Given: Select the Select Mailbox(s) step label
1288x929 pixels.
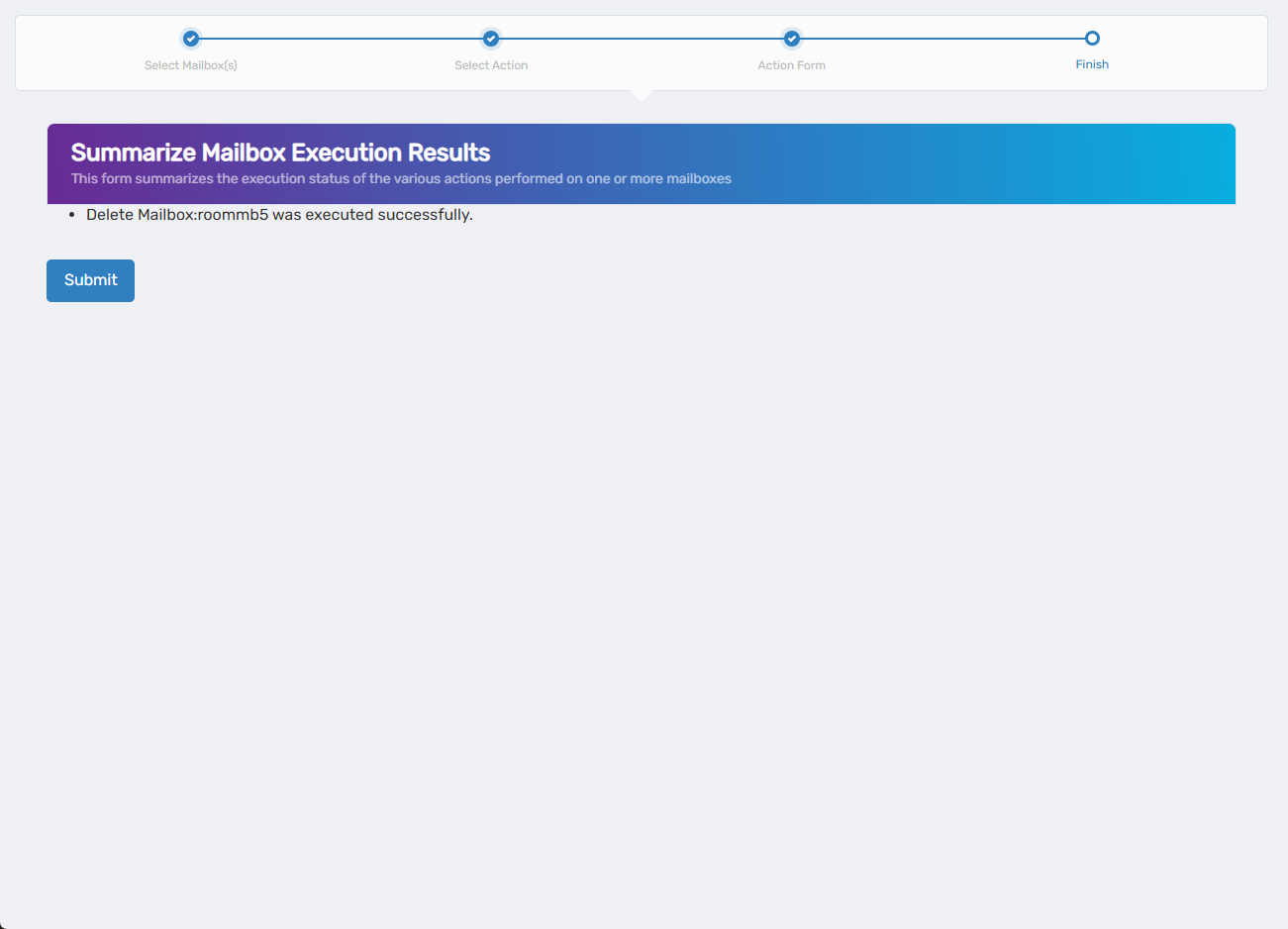Looking at the screenshot, I should click(190, 64).
